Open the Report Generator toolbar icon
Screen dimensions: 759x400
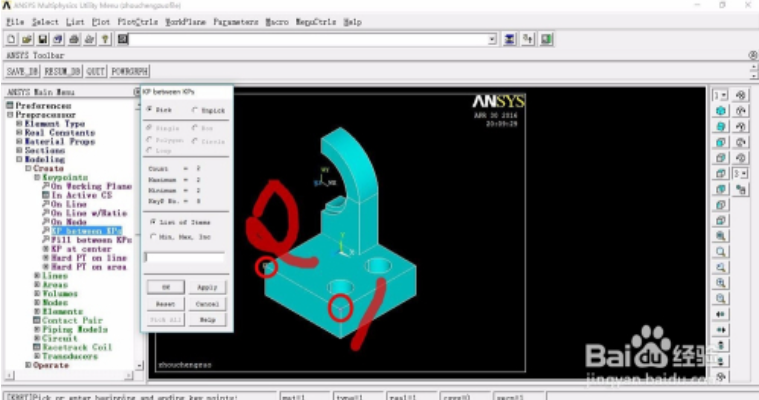click(90, 39)
